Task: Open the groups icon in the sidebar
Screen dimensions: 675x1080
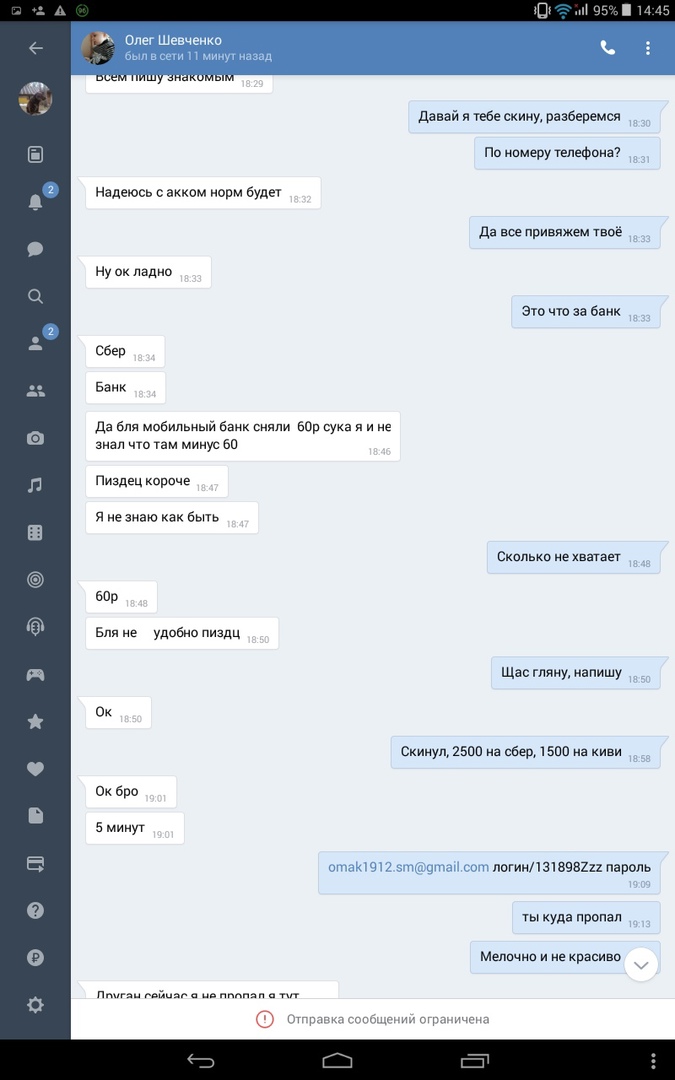Action: (35, 391)
